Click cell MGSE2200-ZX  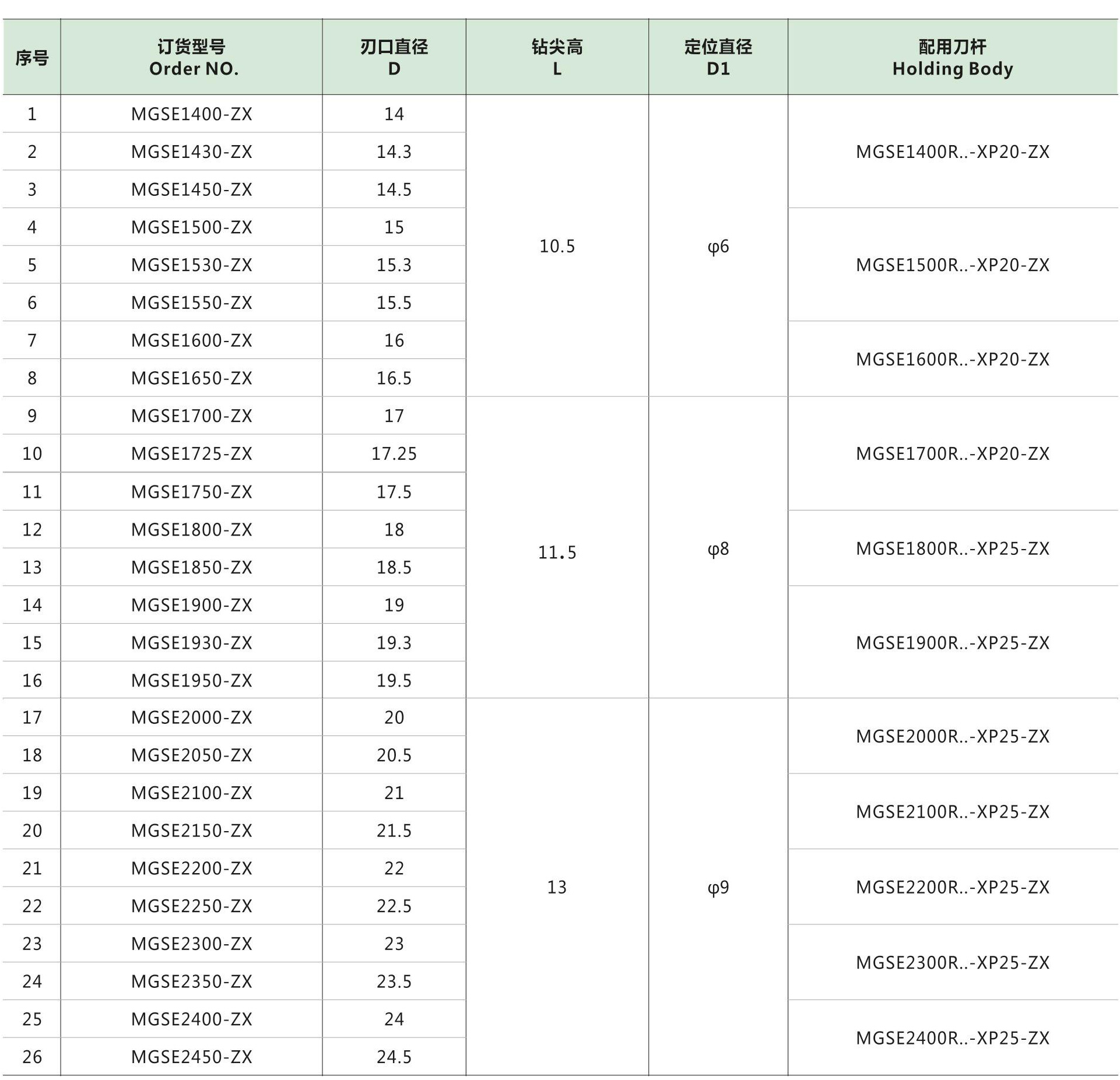(192, 868)
